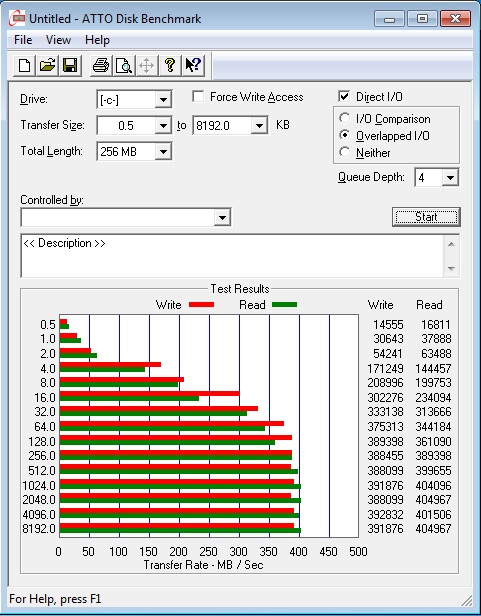
Task: Click the 'For Help, press F1' status text
Action: 55,599
